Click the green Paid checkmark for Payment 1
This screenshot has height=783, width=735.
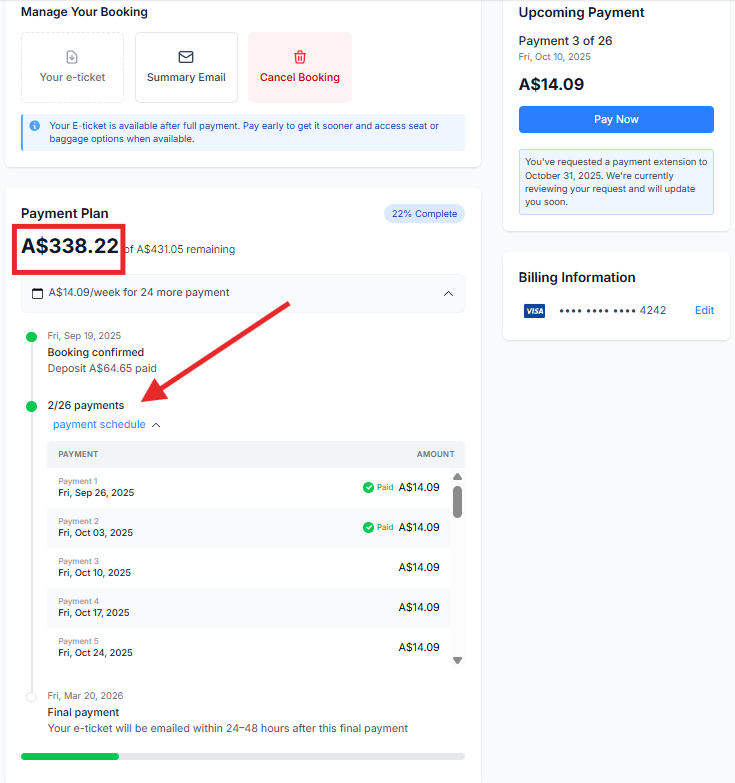pyautogui.click(x=368, y=487)
